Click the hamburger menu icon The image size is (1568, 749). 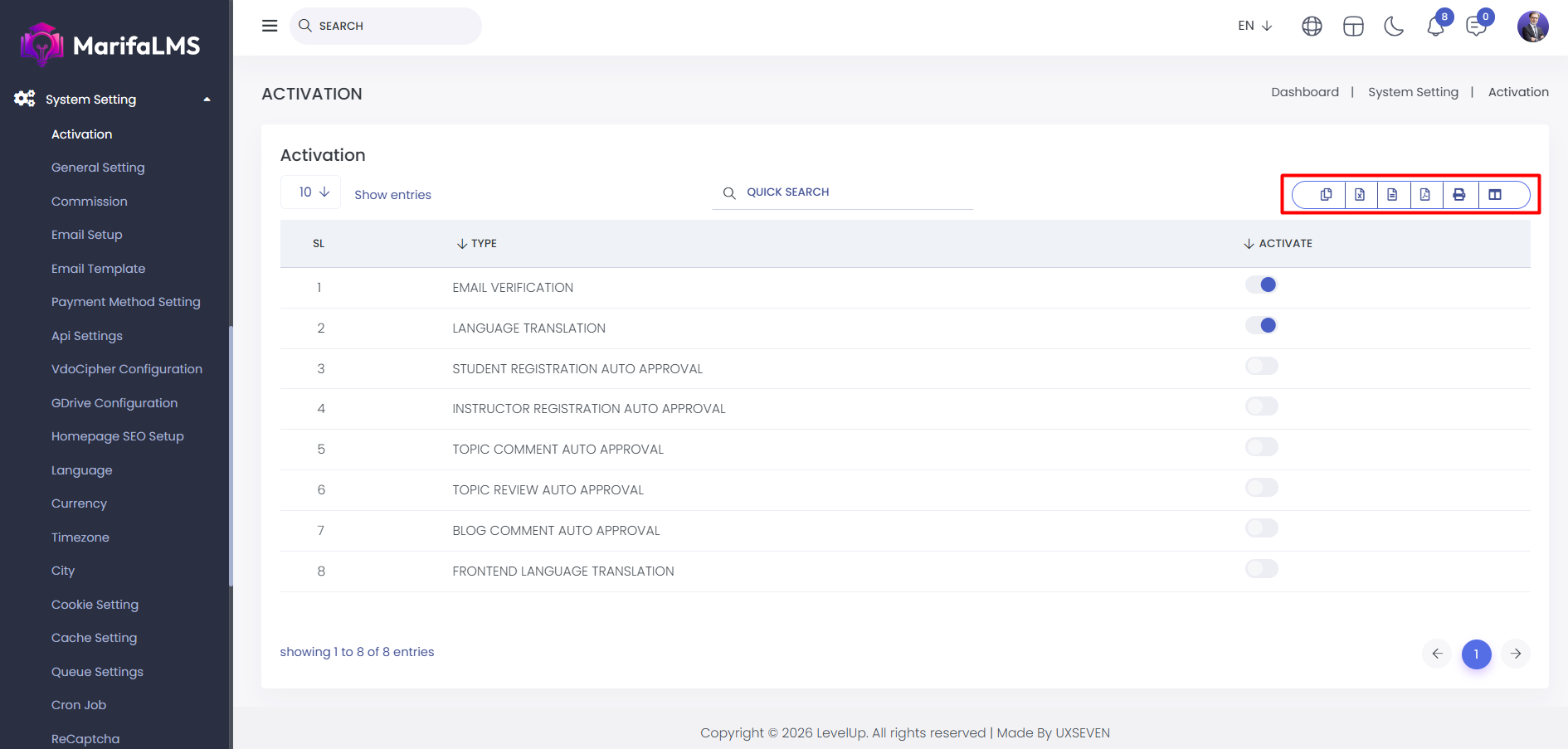click(270, 26)
